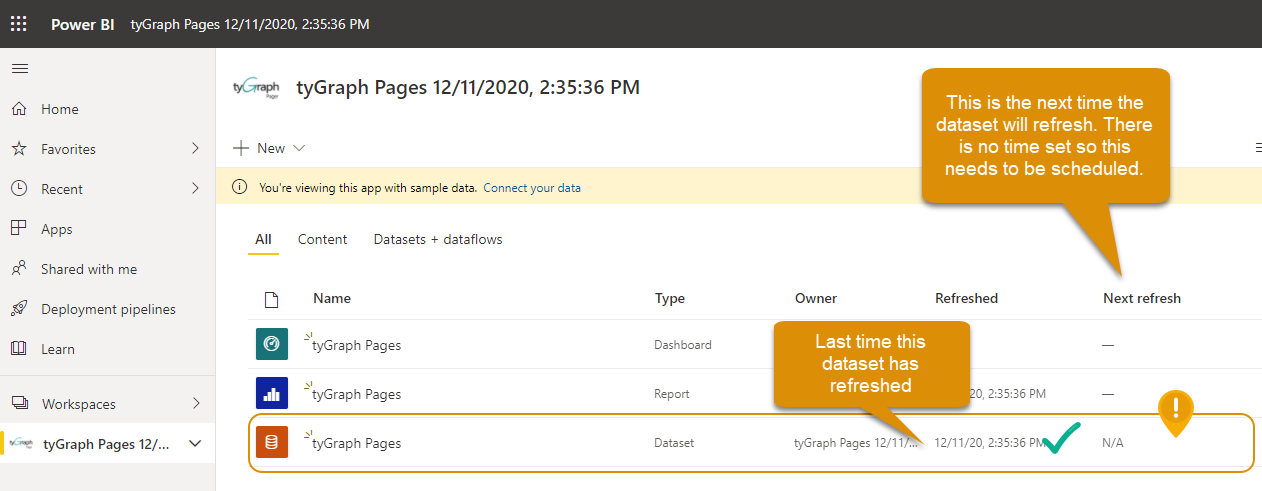Click the Recent clock icon
This screenshot has height=491, width=1262.
click(x=19, y=189)
